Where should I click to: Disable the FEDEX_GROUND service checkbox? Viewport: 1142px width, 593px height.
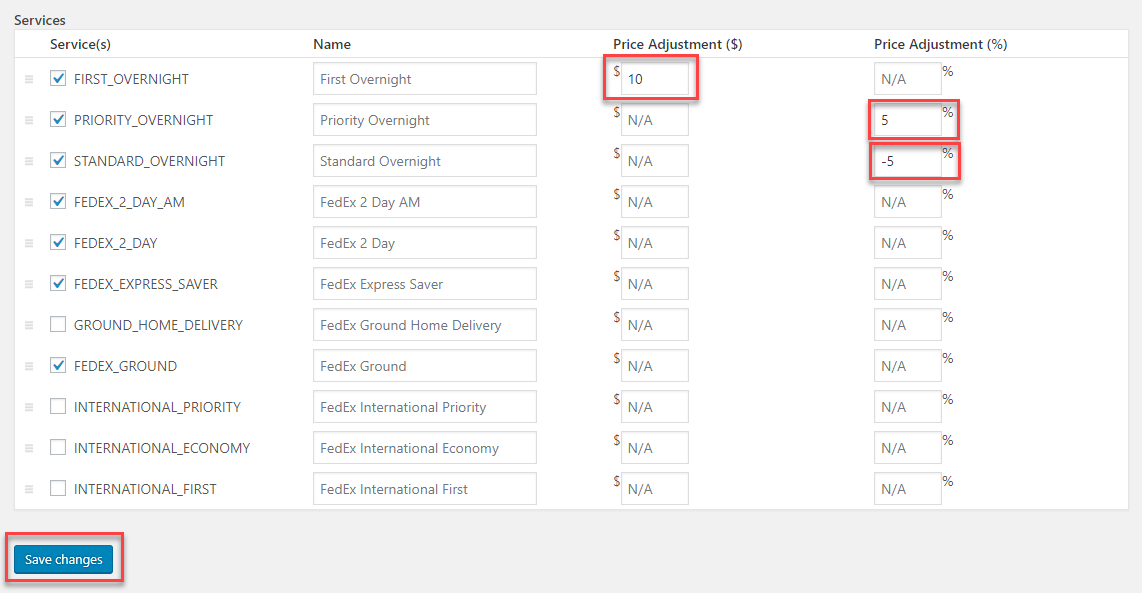[x=58, y=365]
